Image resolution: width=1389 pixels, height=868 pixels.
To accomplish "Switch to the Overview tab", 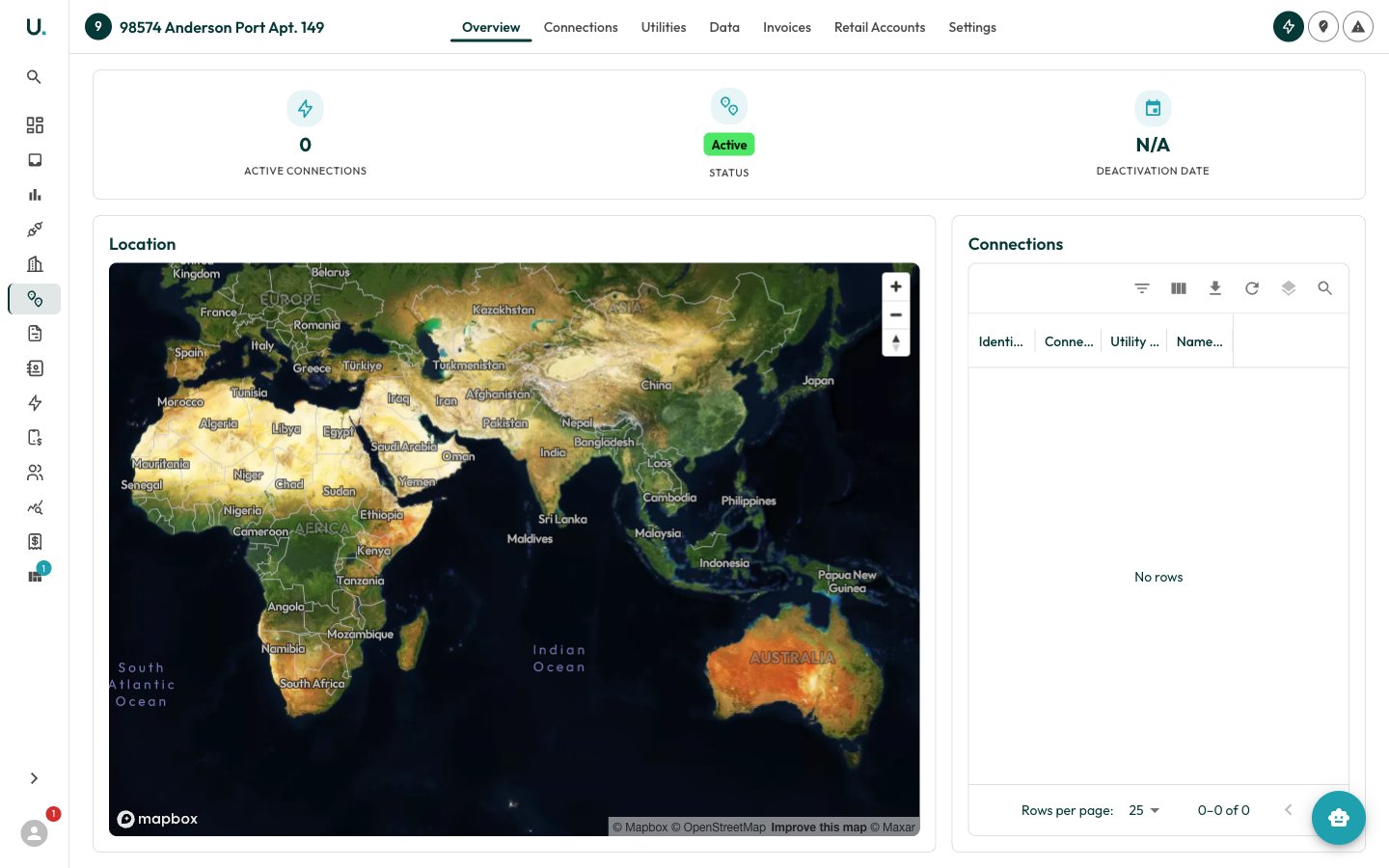I will click(491, 27).
